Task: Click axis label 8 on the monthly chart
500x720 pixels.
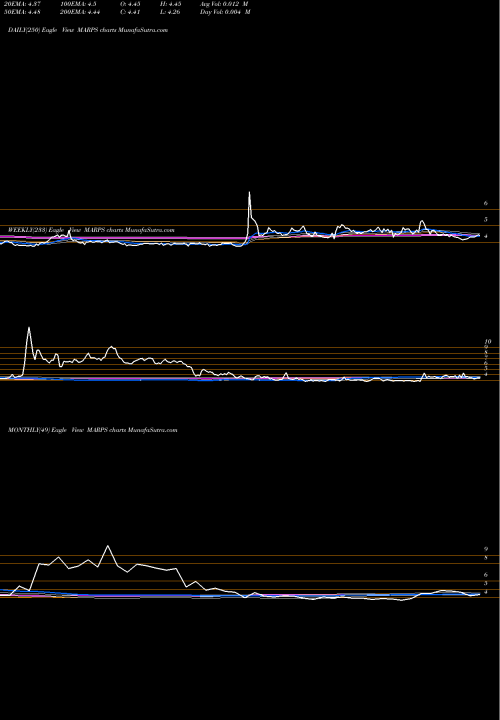Action: coord(486,557)
